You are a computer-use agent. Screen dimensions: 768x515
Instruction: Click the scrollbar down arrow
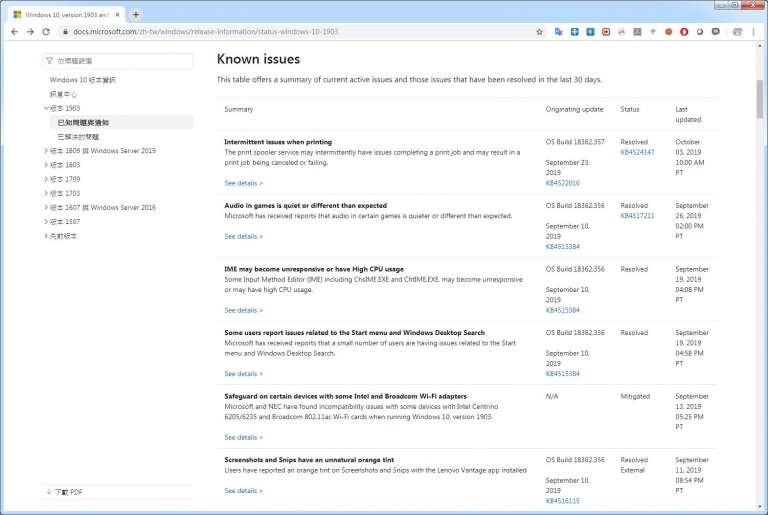click(760, 507)
